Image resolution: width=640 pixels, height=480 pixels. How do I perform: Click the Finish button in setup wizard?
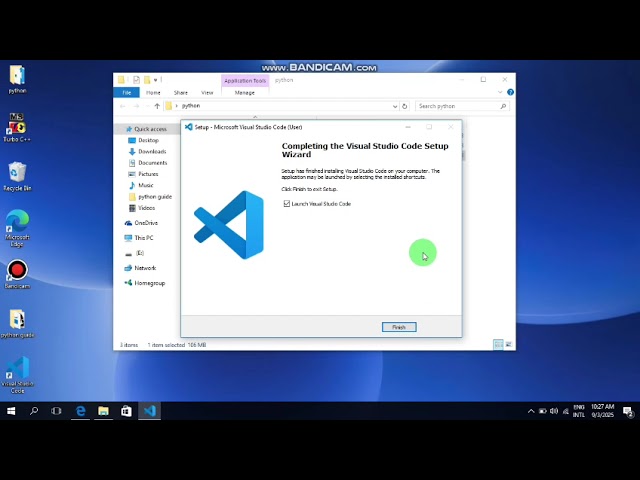399,327
